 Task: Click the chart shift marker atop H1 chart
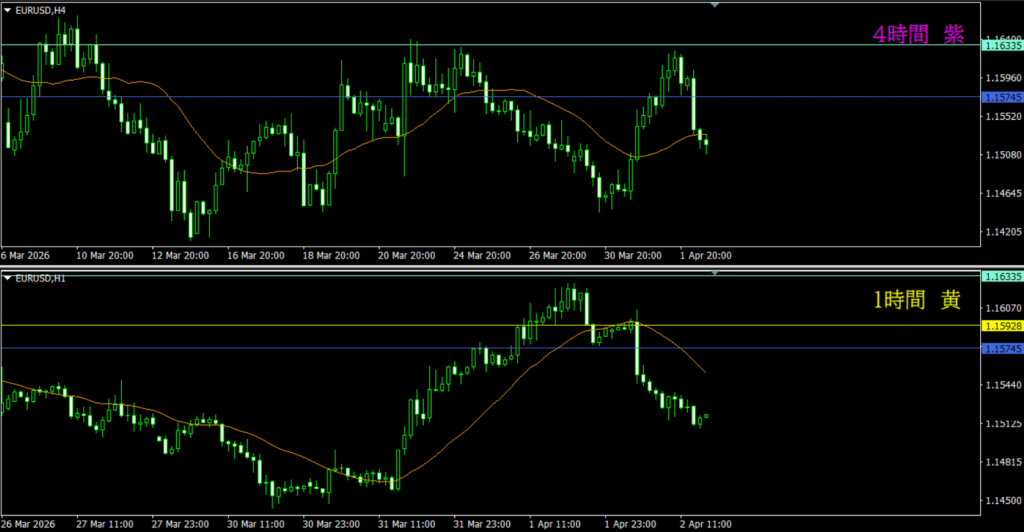click(714, 272)
